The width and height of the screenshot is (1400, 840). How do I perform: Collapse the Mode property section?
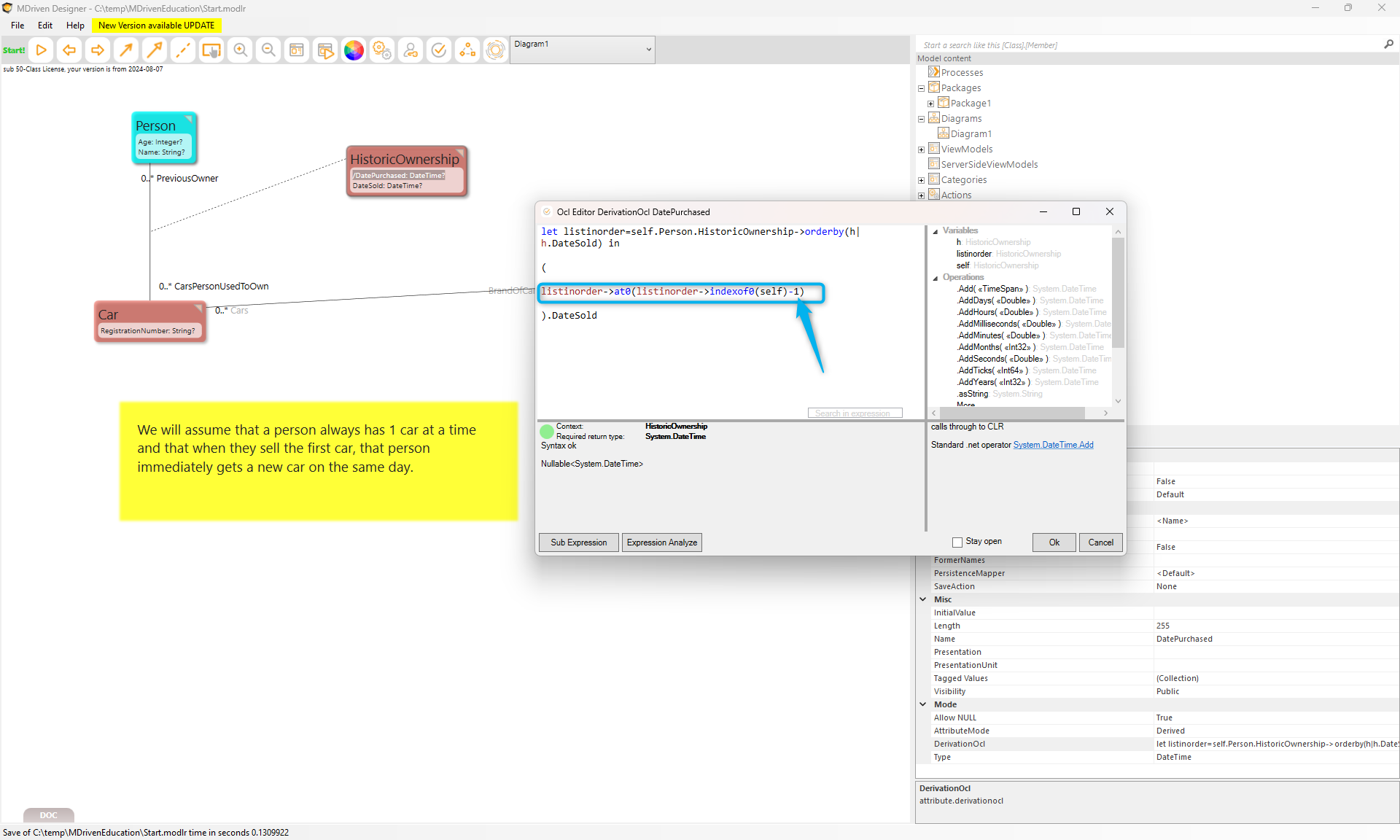tap(923, 704)
